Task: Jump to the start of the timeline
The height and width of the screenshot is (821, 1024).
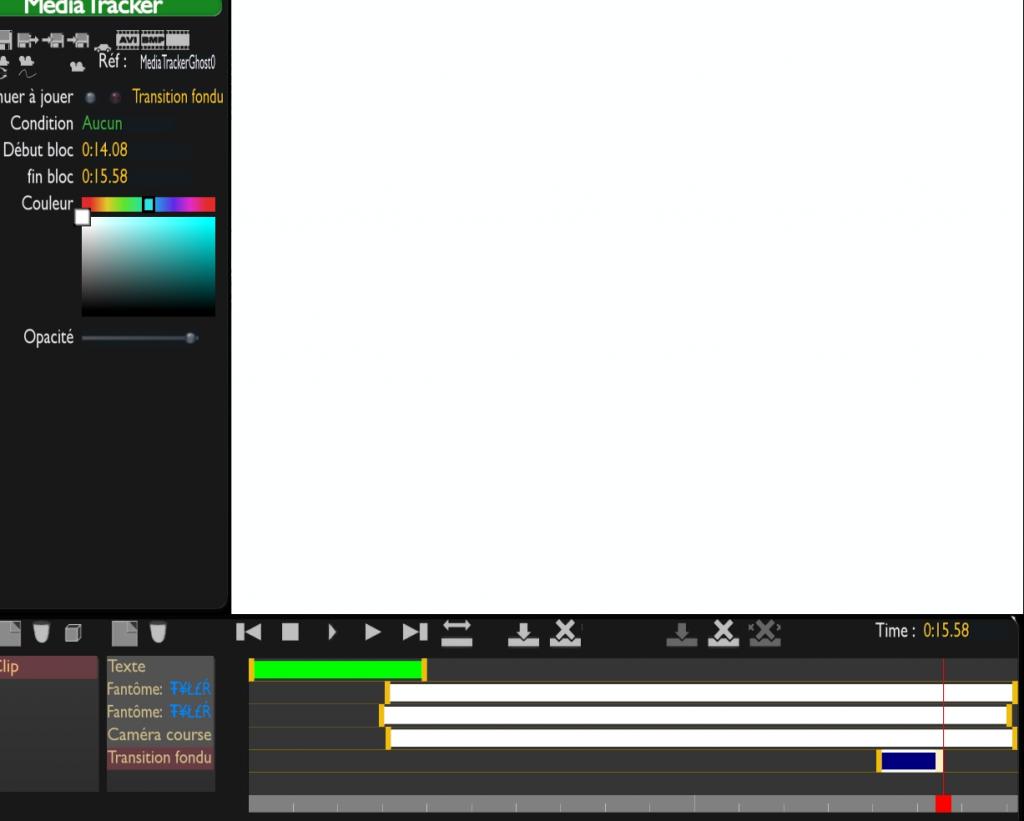Action: point(248,632)
